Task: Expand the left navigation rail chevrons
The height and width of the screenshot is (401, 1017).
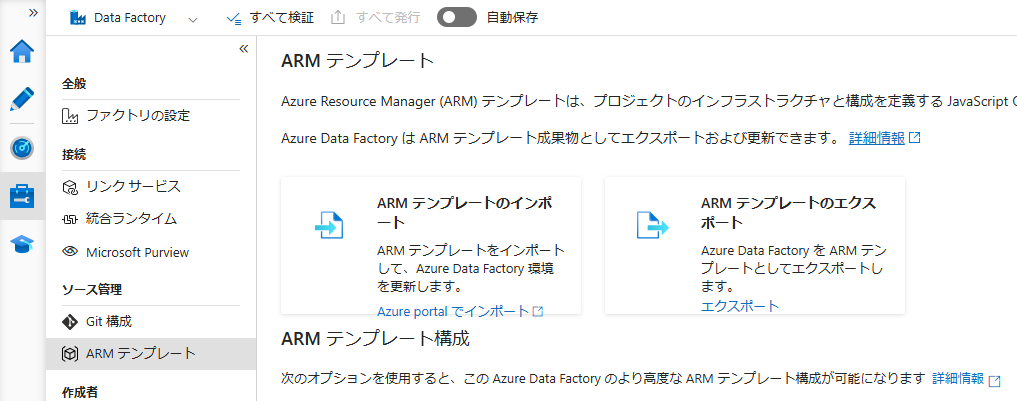Action: 33,13
